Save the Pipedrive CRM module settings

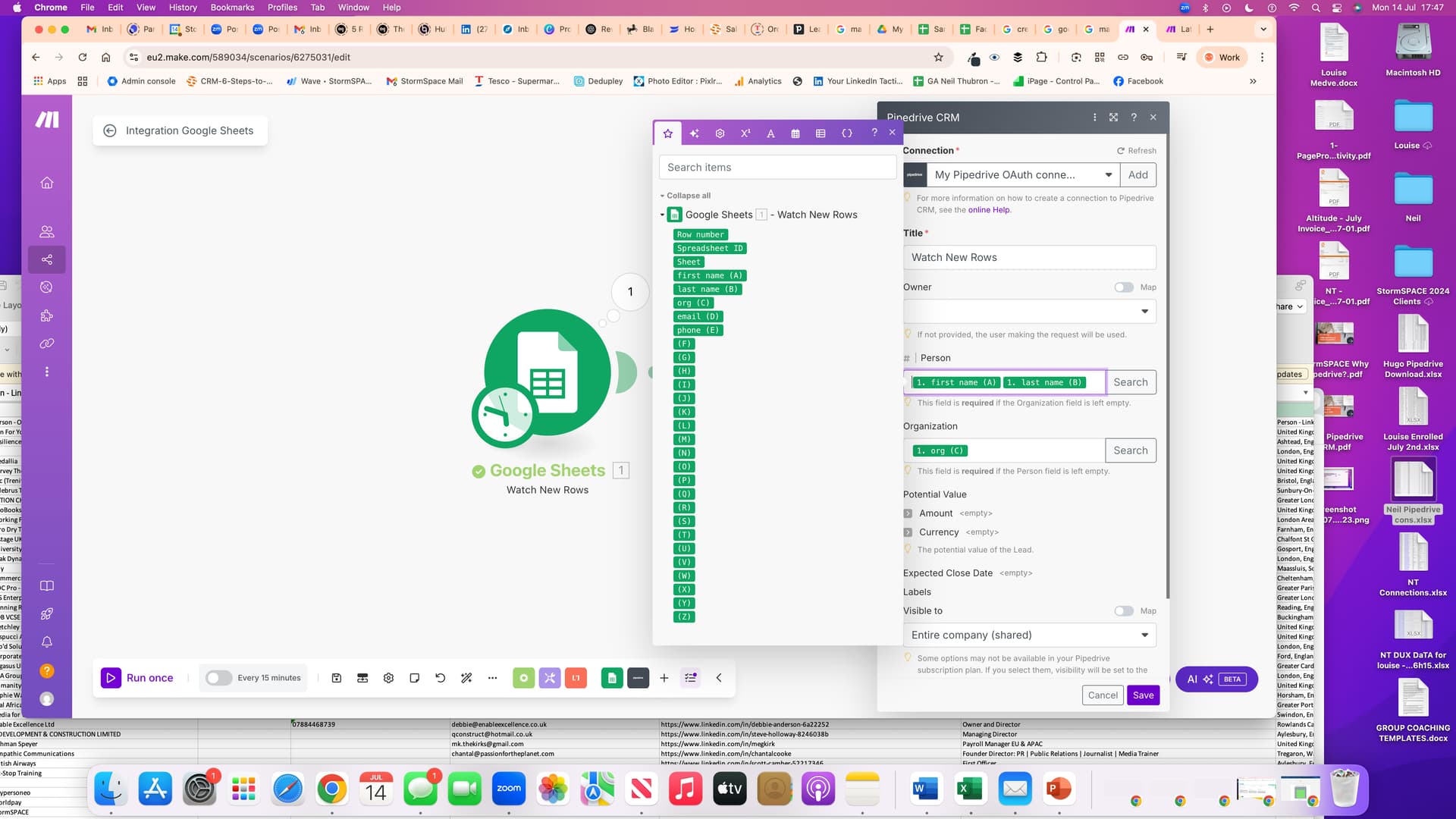tap(1144, 695)
